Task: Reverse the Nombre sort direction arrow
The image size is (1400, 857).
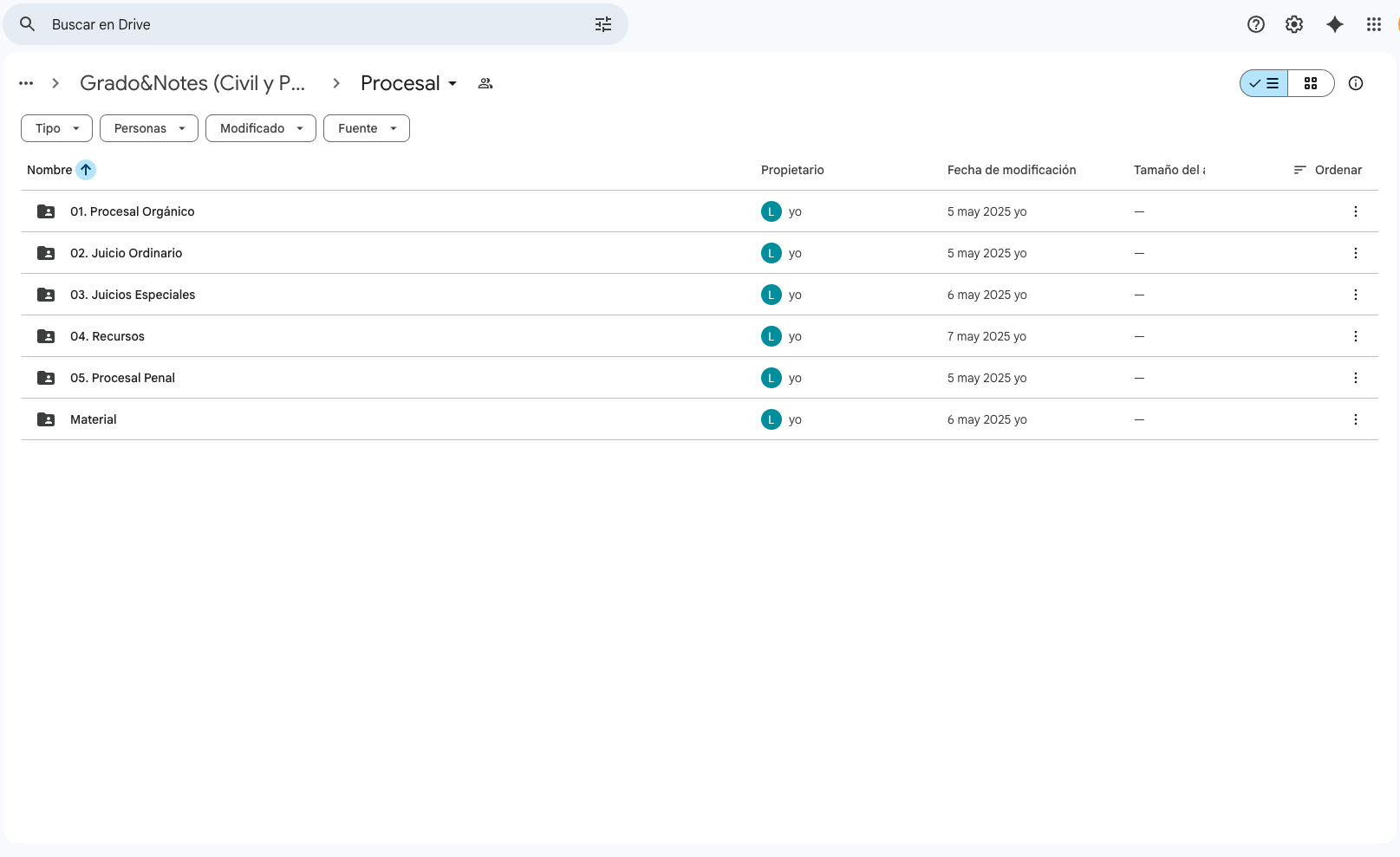Action: click(x=86, y=170)
